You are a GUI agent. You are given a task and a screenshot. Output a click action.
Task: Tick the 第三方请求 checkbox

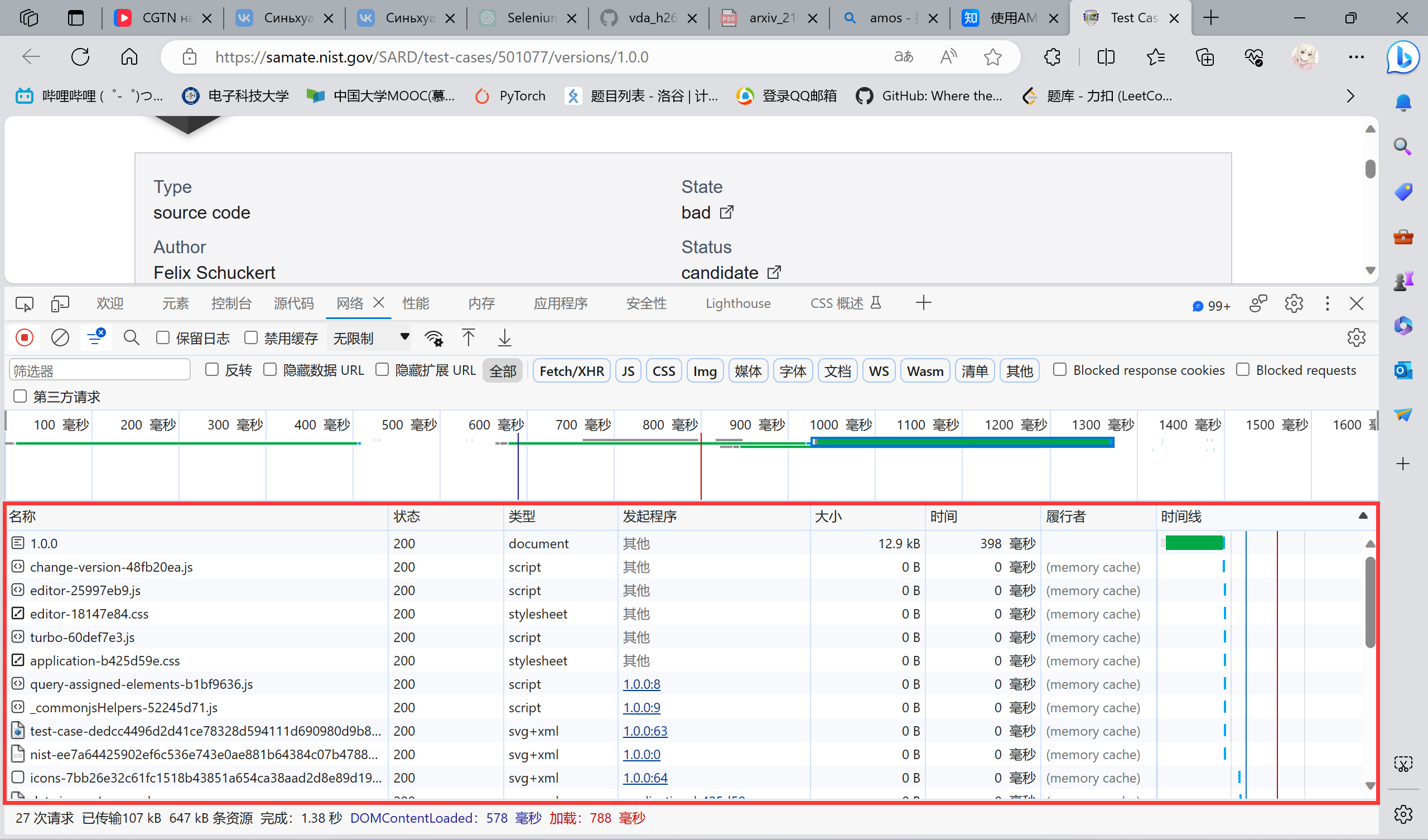click(x=21, y=396)
